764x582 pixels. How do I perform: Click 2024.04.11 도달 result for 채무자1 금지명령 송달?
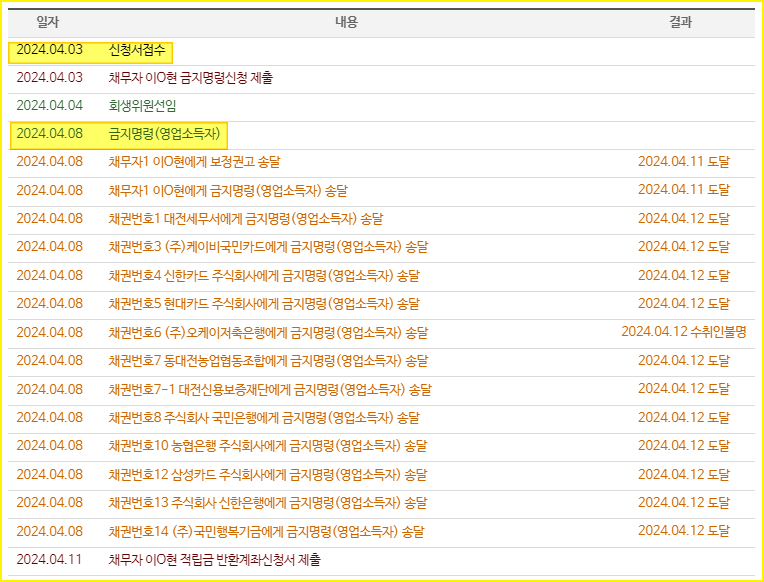click(684, 190)
